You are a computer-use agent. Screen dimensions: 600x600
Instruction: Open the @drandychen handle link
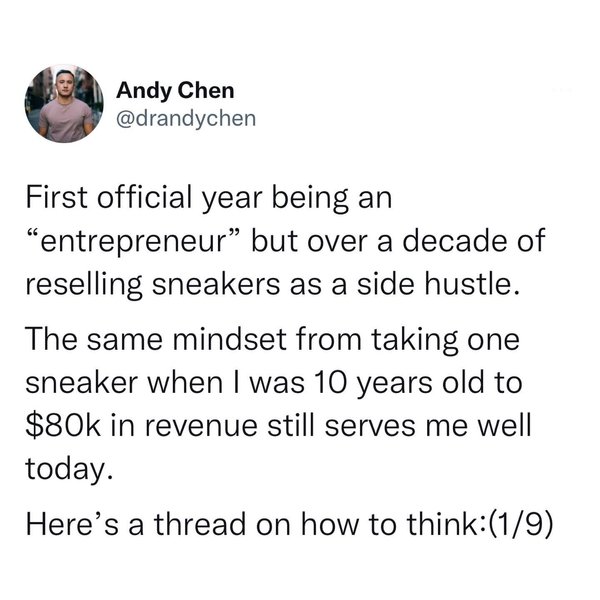pyautogui.click(x=187, y=119)
